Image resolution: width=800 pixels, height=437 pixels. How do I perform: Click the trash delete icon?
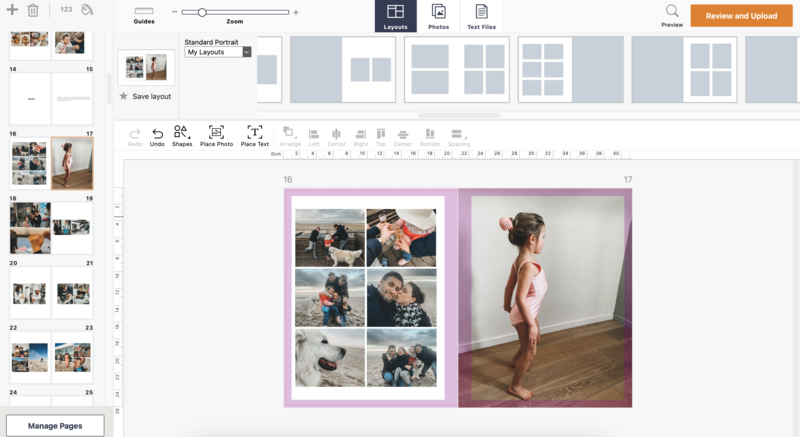33,10
